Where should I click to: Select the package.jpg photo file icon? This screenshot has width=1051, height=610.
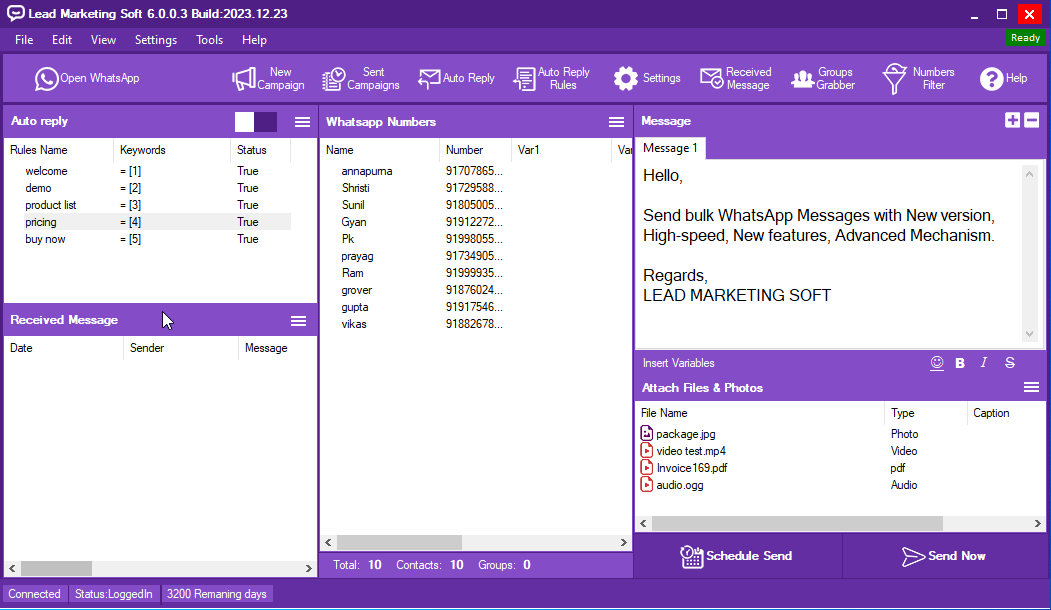(647, 433)
